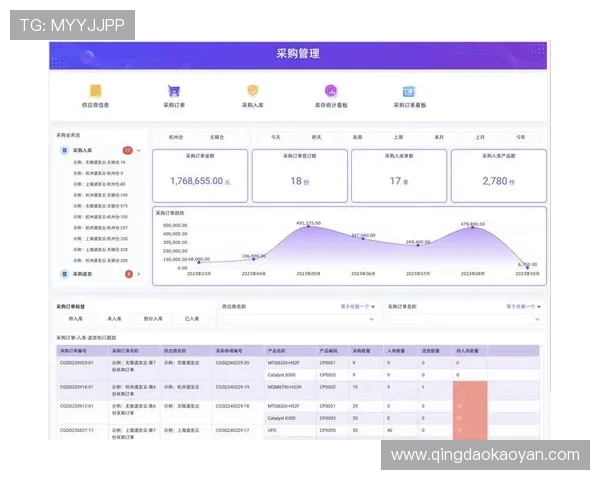The width and height of the screenshot is (600, 480).
Task: Click the 106,000.00 data point for 2023年04月
Action: tap(254, 260)
